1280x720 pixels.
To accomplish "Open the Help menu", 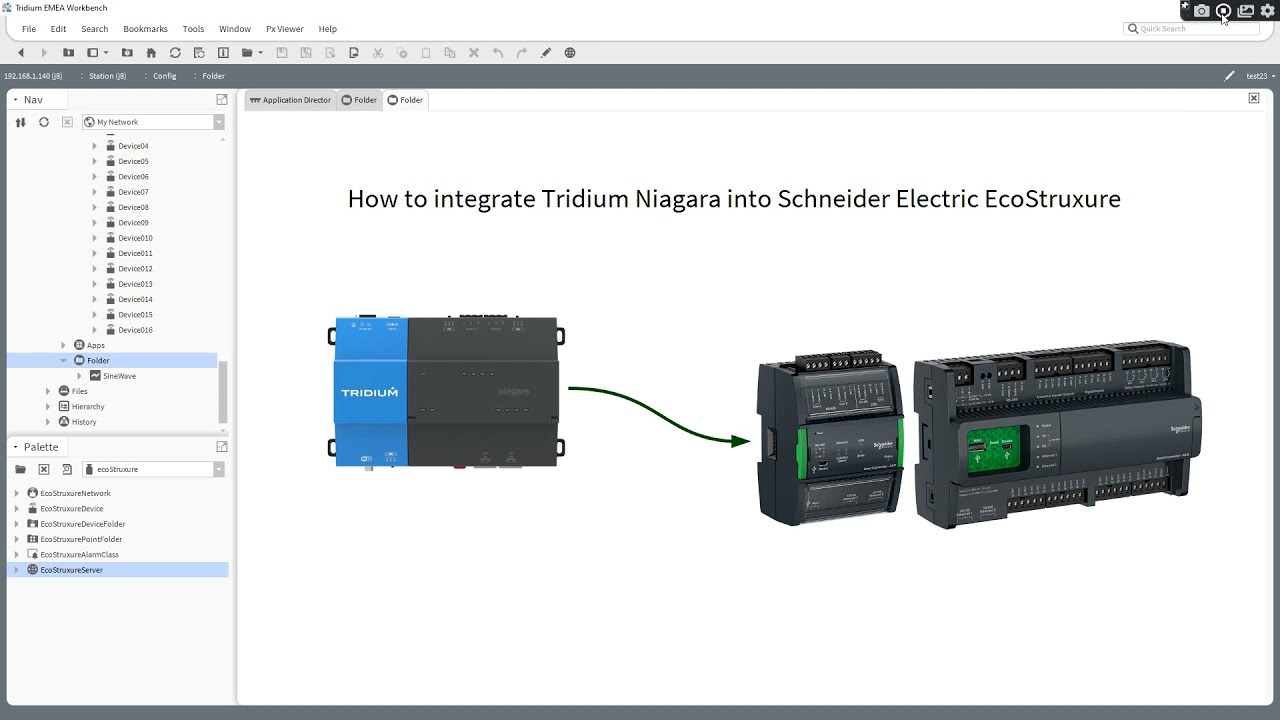I will (327, 29).
